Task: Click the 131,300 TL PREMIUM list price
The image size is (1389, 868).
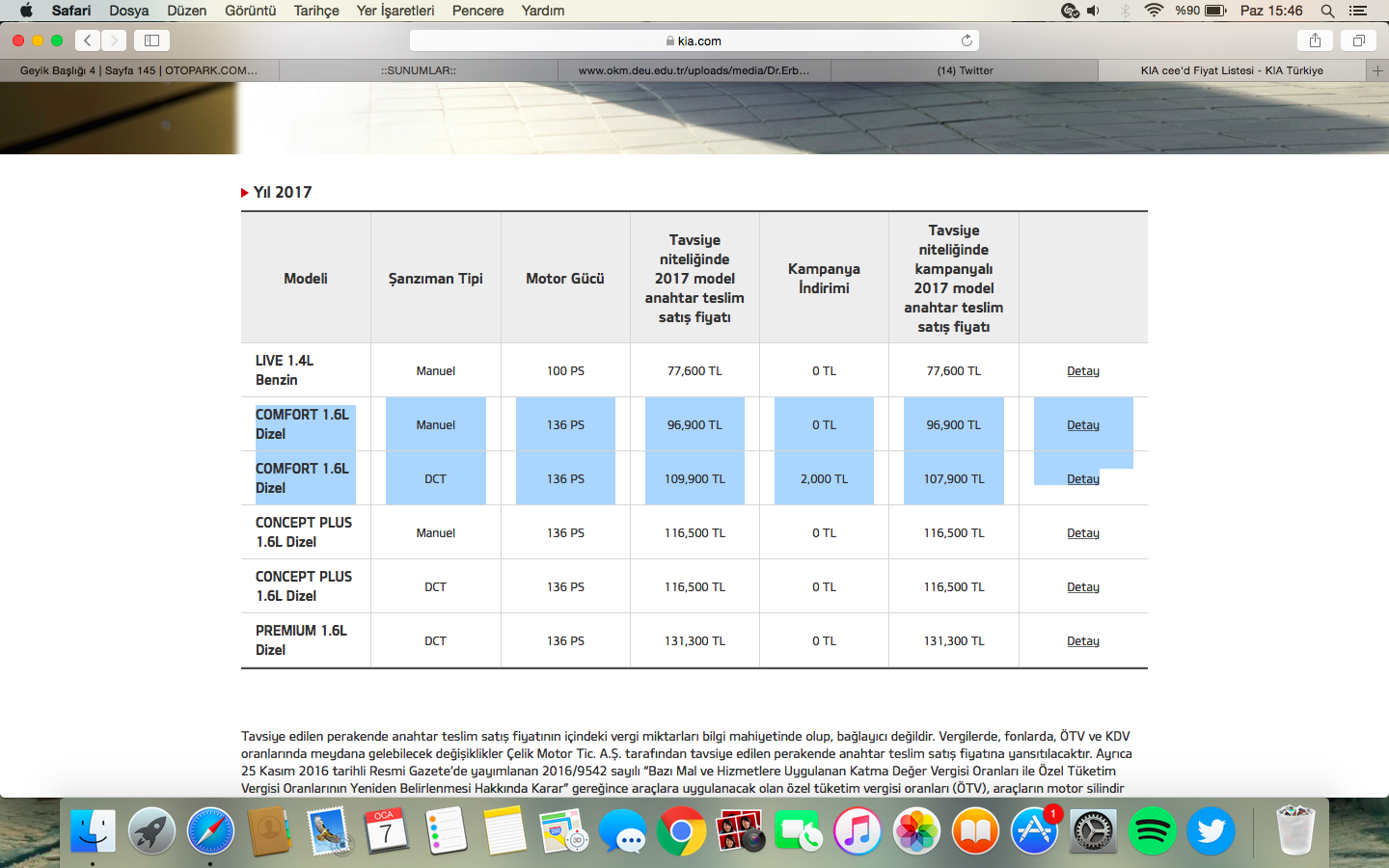Action: (x=694, y=641)
